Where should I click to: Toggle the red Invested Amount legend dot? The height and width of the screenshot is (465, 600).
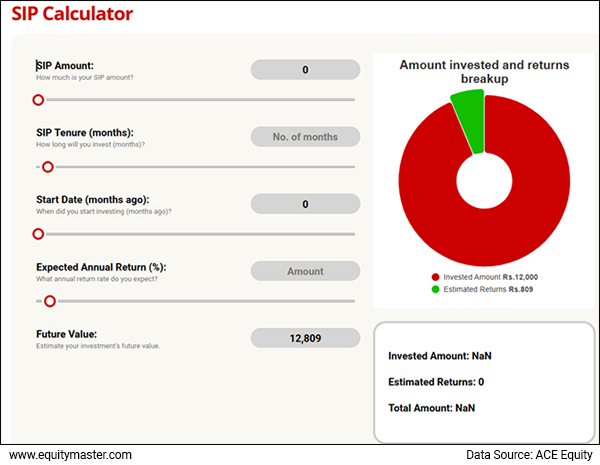[x=435, y=277]
